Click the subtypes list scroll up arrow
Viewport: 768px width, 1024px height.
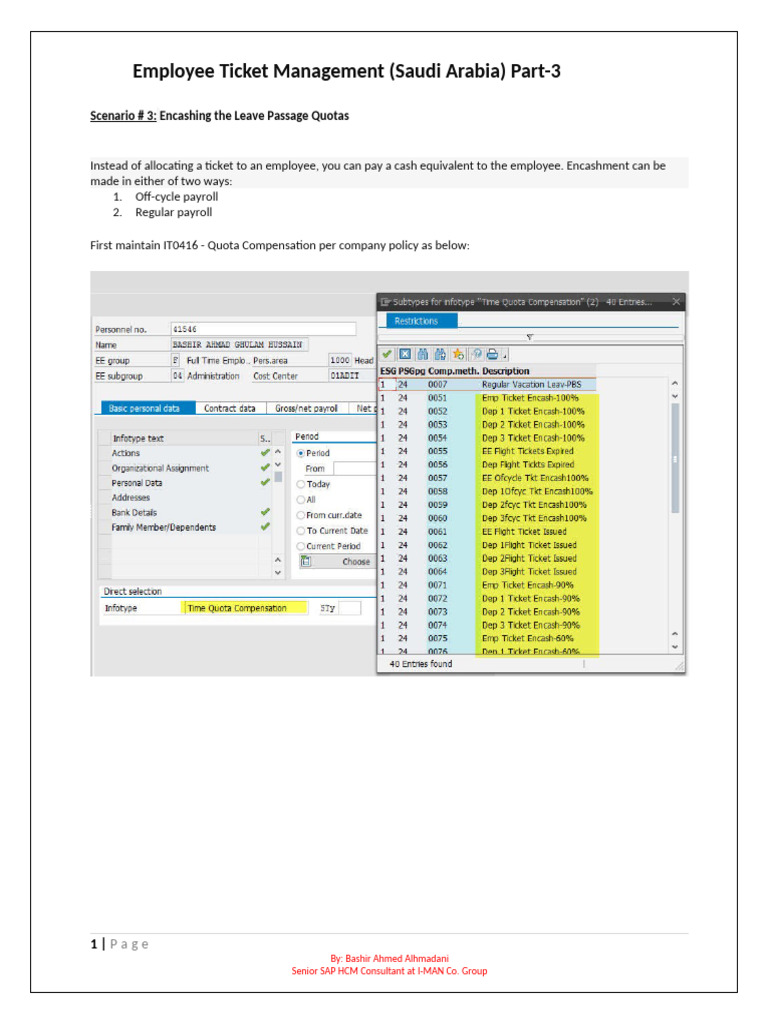(675, 384)
